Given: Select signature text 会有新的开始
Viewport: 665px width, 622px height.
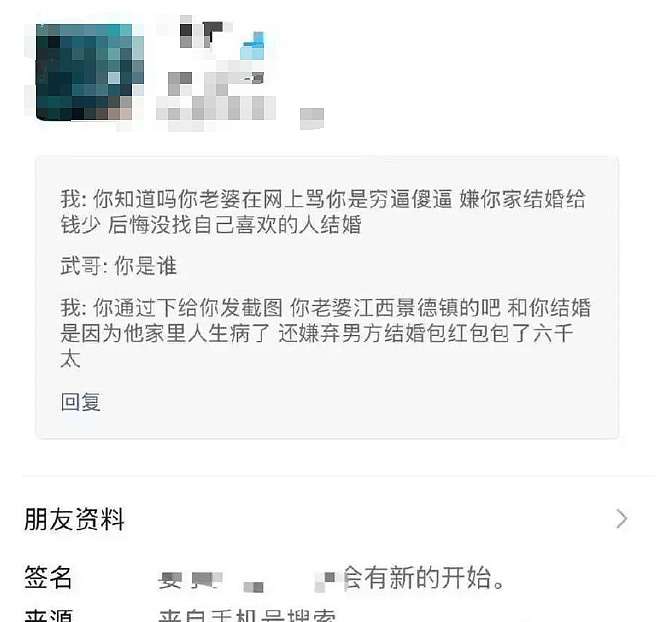Looking at the screenshot, I should pyautogui.click(x=424, y=577).
